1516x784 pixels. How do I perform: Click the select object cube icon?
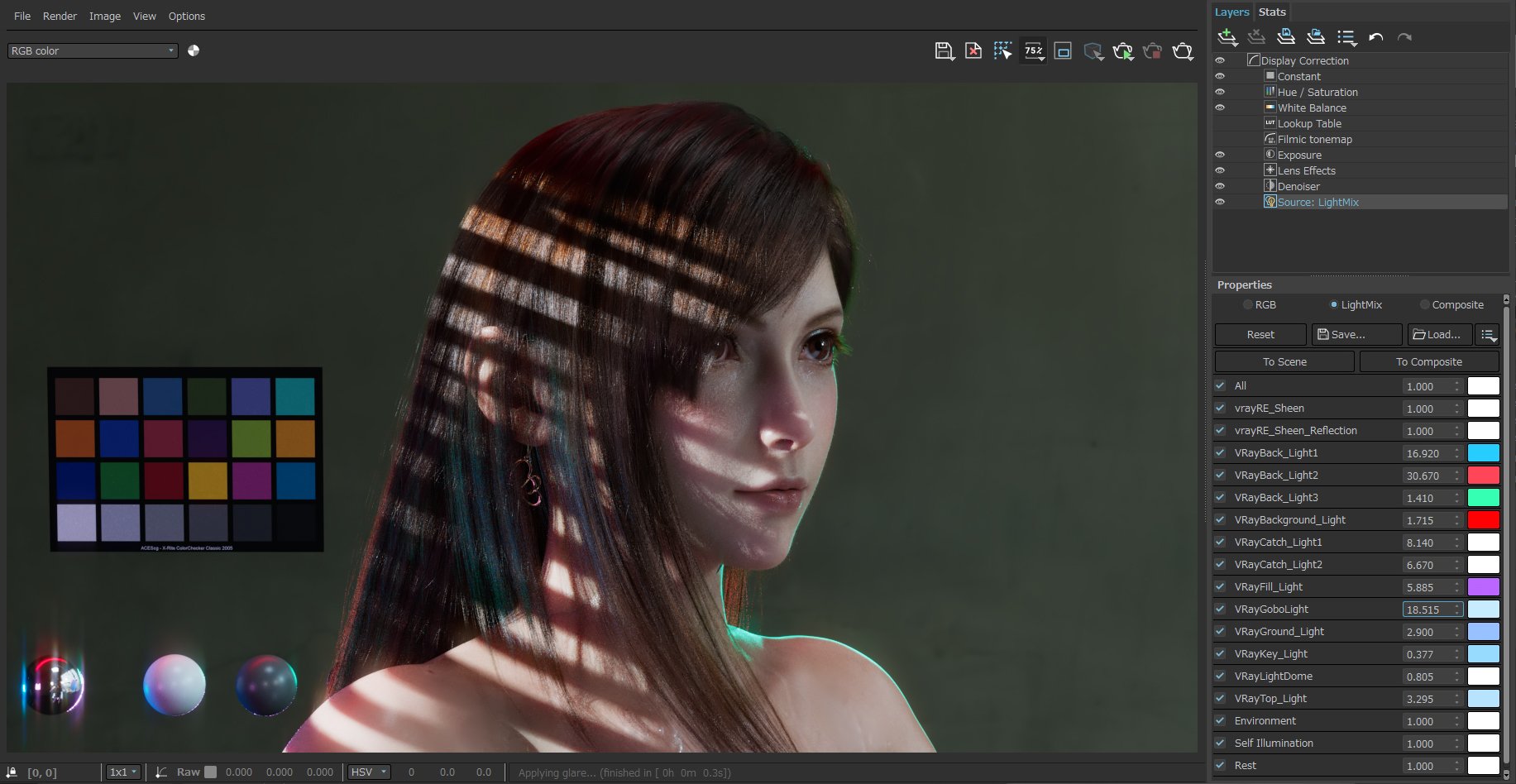click(1093, 51)
